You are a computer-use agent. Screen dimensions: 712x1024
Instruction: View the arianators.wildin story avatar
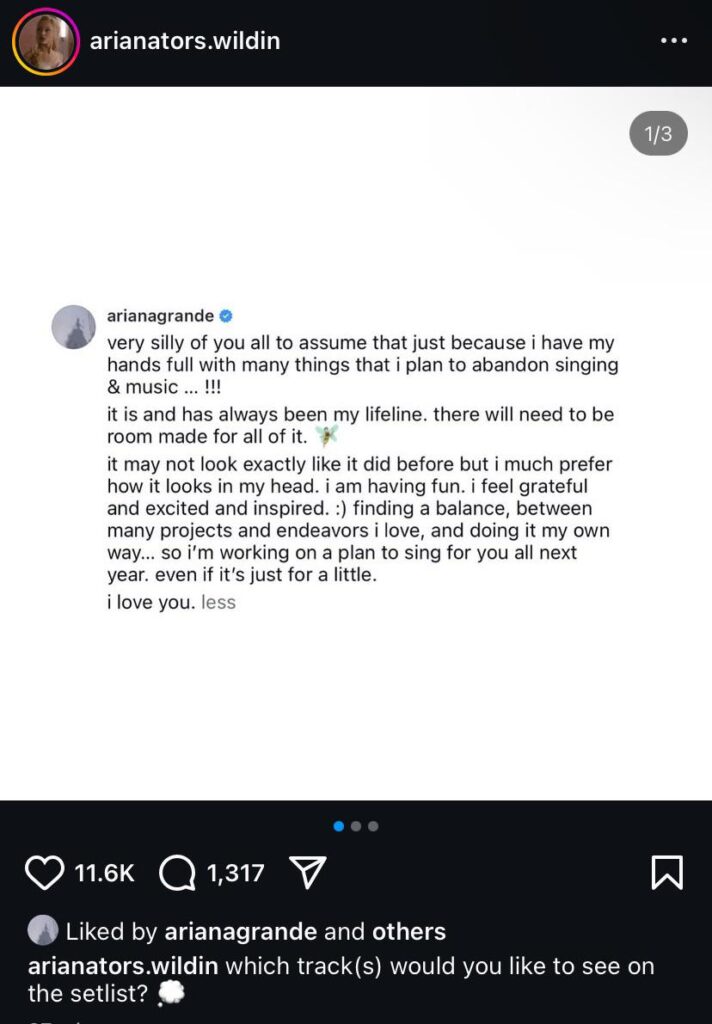click(x=45, y=41)
